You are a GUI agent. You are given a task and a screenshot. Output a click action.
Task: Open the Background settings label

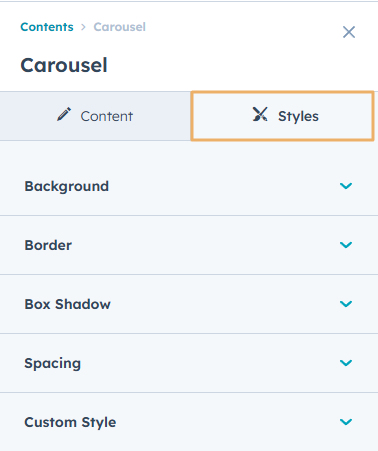tap(67, 186)
